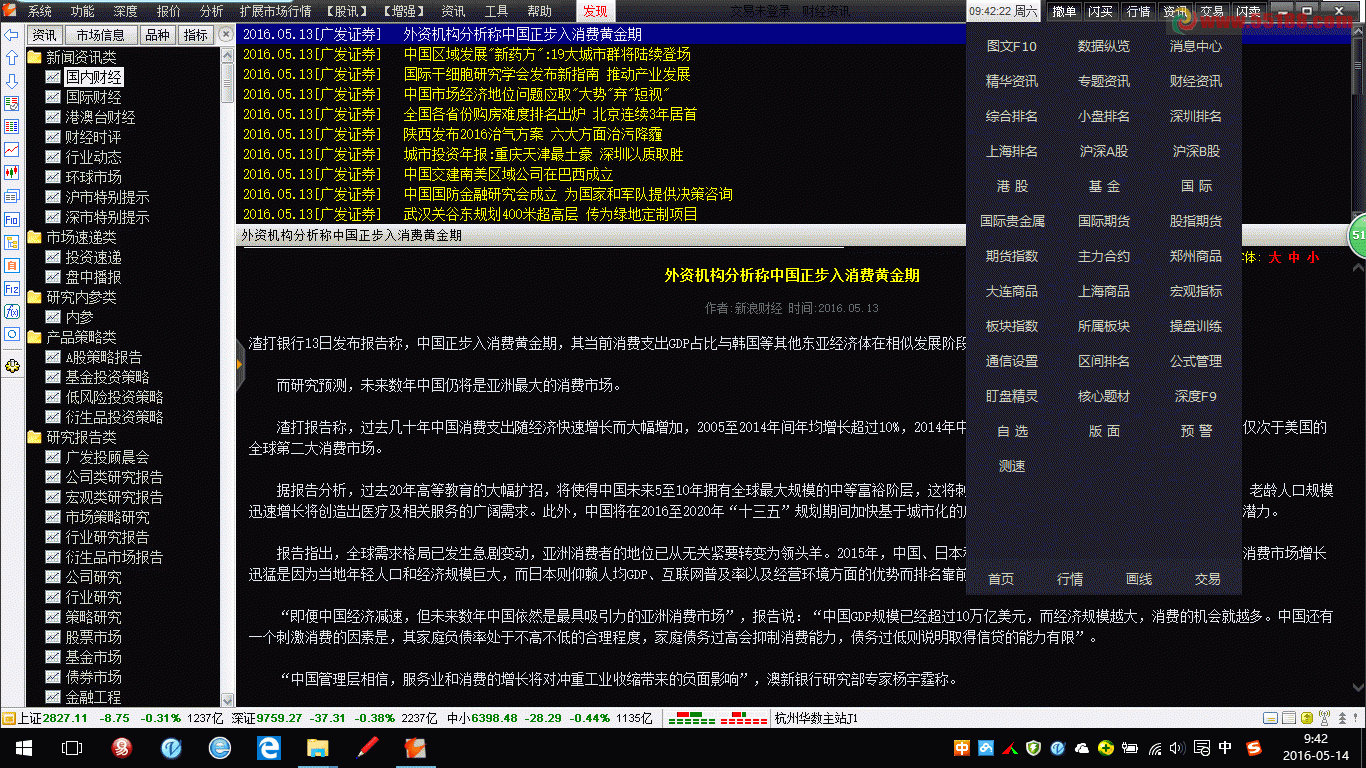Set font size to 小
1366x768 pixels.
[1313, 257]
